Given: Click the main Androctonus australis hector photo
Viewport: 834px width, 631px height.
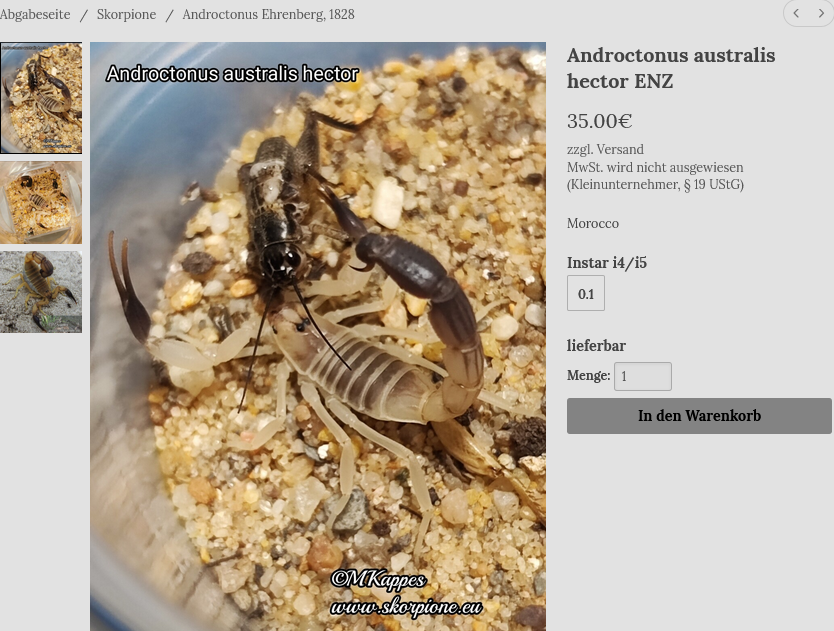Looking at the screenshot, I should coord(318,336).
